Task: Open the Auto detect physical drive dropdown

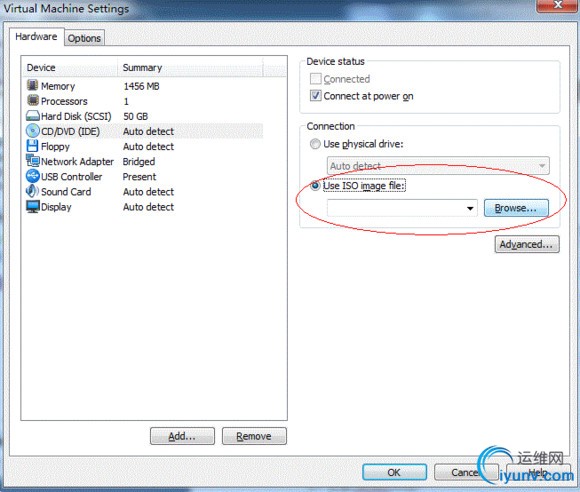Action: point(438,166)
